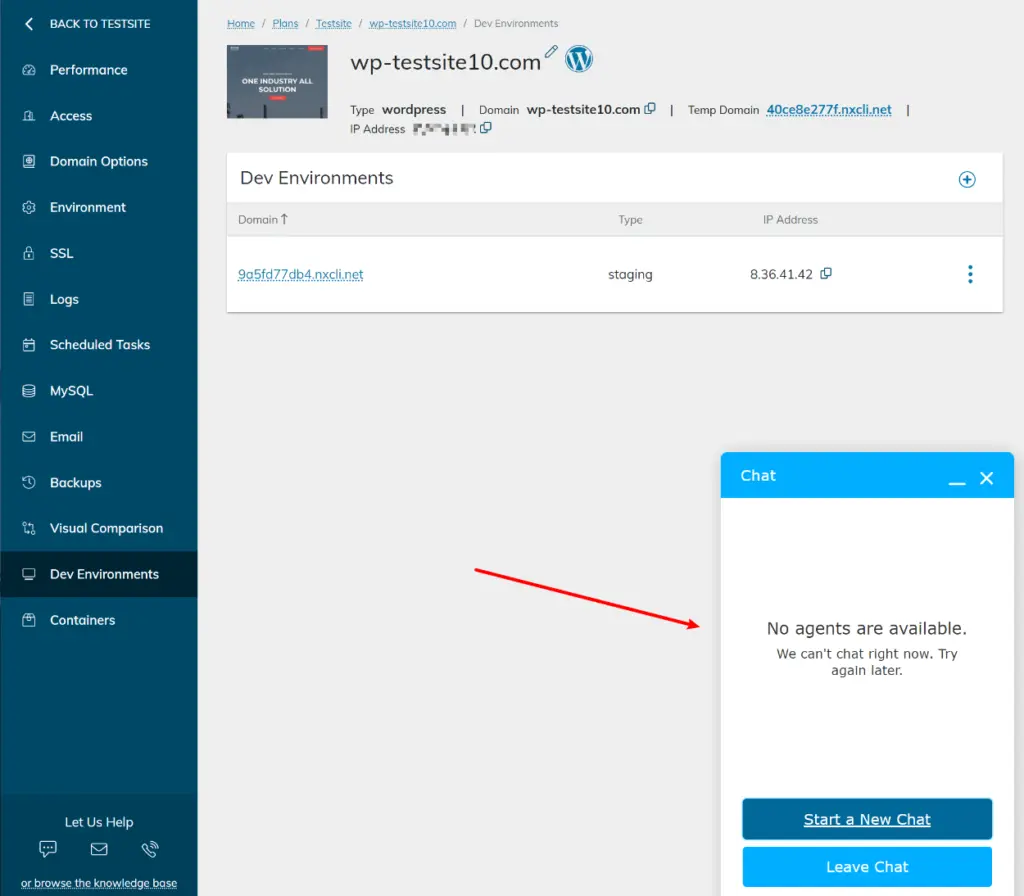Open the three-dot menu for the staging environment
Image resolution: width=1024 pixels, height=896 pixels.
970,273
